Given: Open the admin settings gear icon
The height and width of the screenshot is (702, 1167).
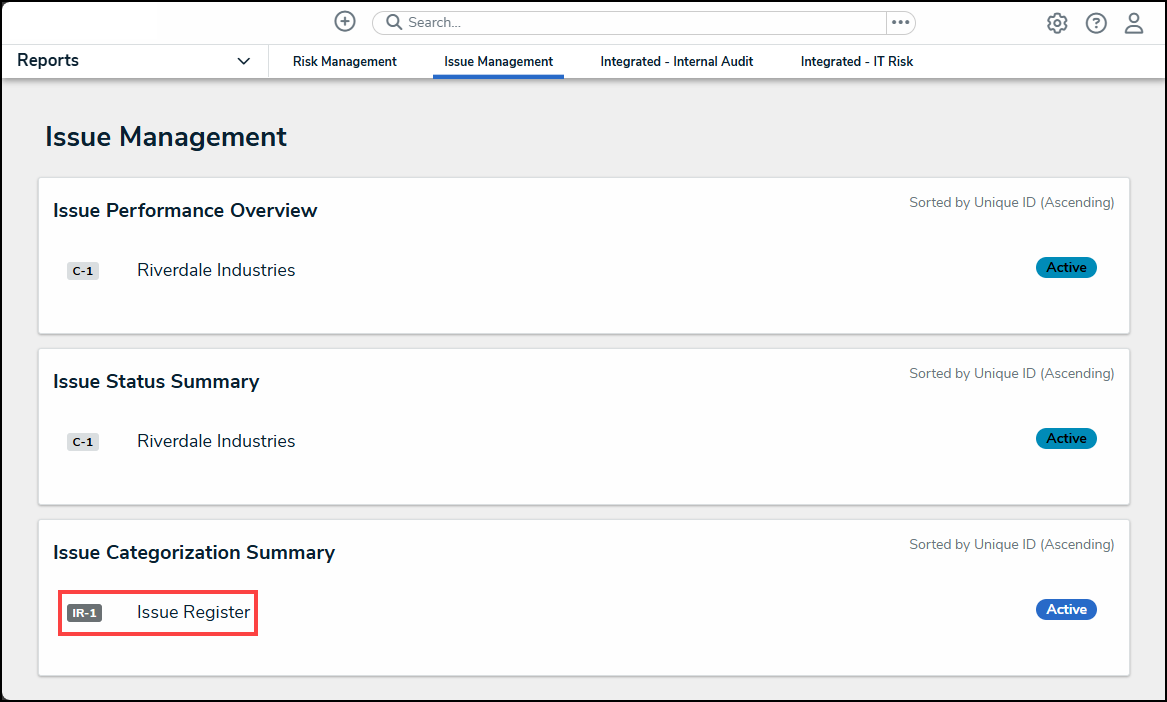Looking at the screenshot, I should (x=1057, y=23).
